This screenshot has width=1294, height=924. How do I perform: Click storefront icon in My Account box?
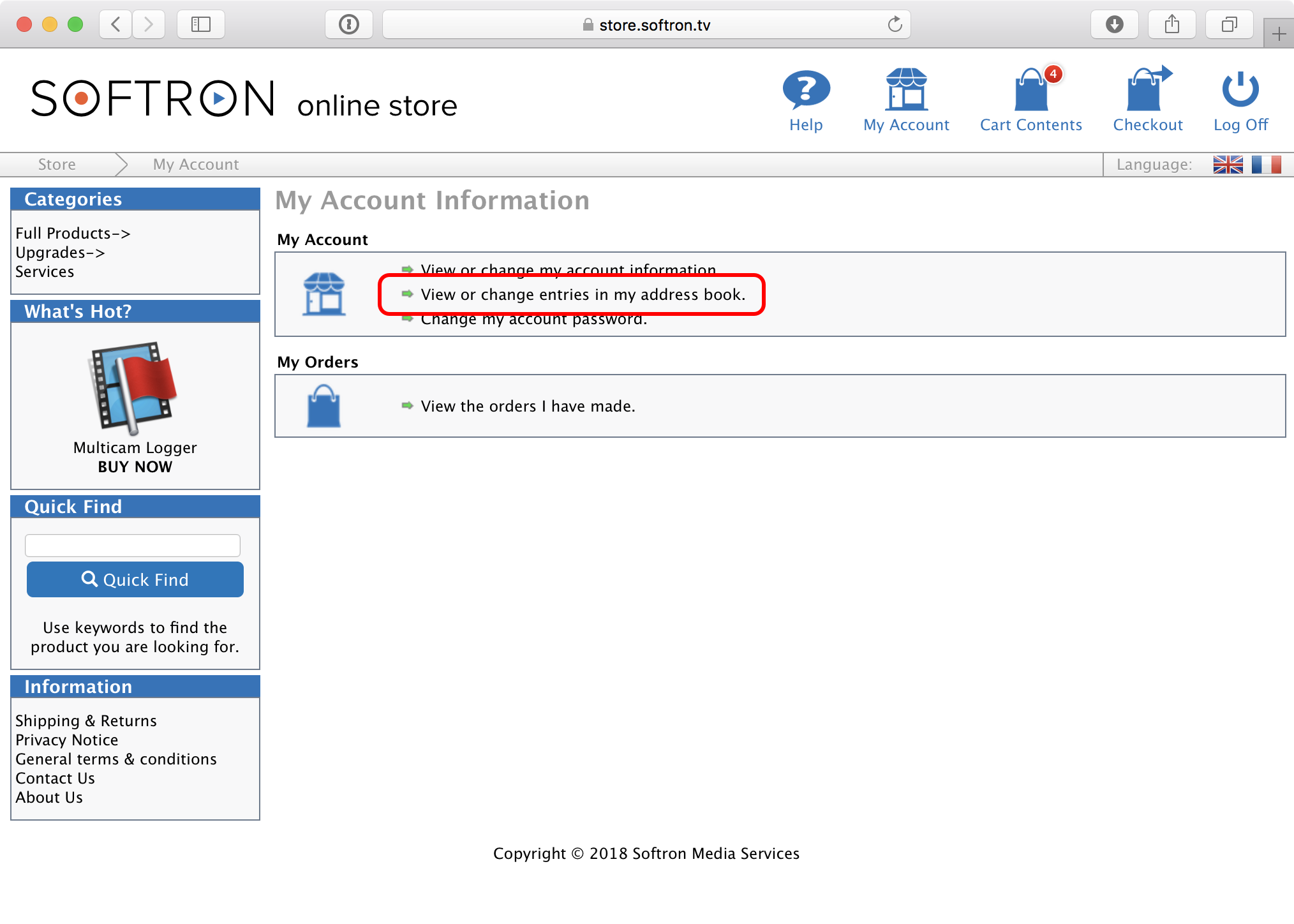point(324,294)
